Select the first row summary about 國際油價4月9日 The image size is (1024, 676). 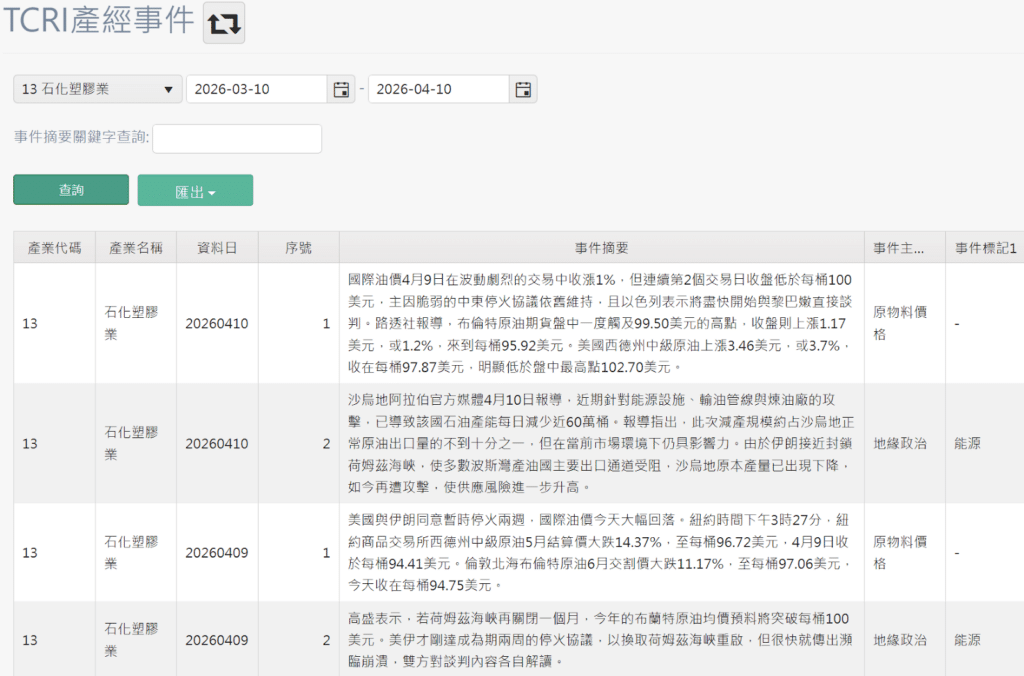point(601,323)
